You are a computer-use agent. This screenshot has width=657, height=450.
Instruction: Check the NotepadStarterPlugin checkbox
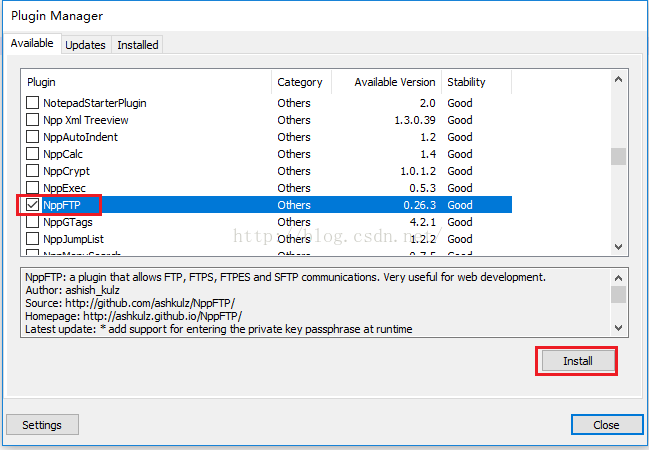click(x=33, y=103)
